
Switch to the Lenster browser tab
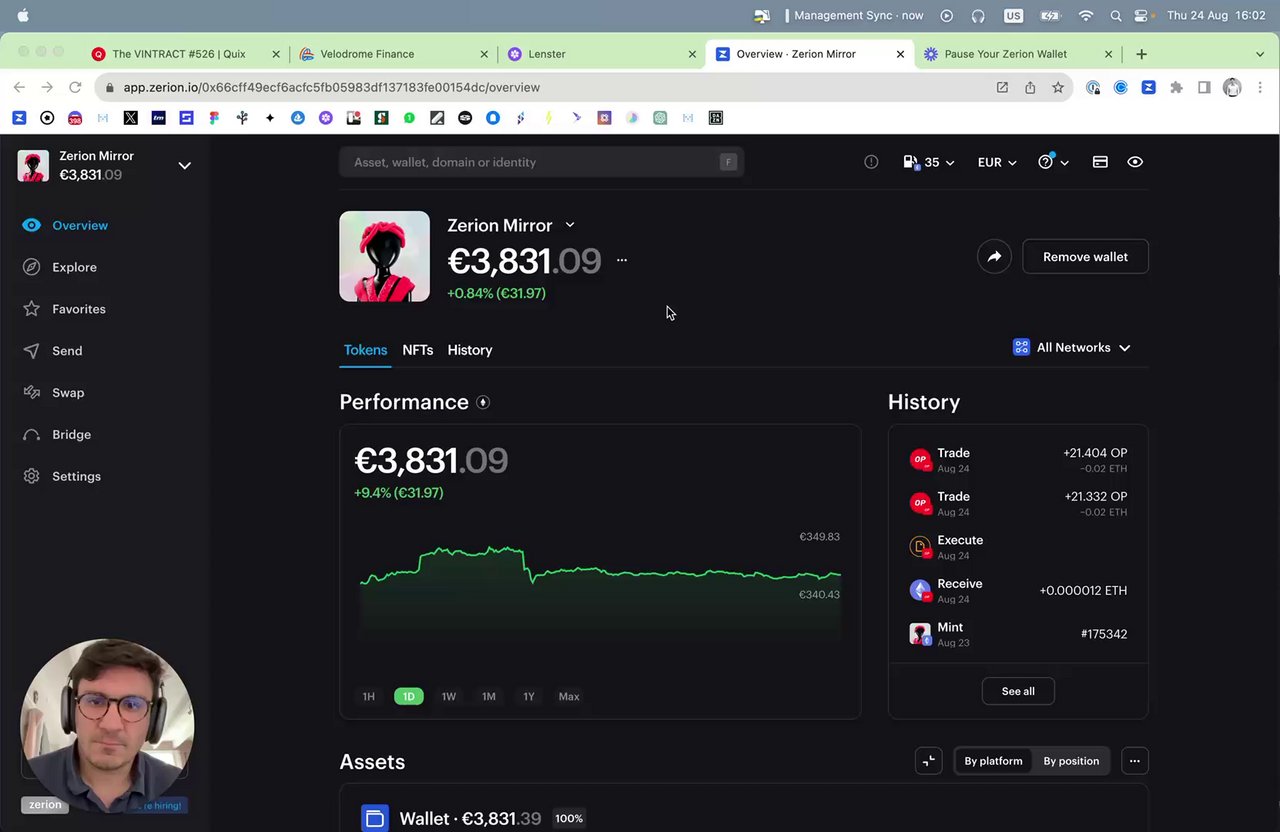(x=601, y=54)
